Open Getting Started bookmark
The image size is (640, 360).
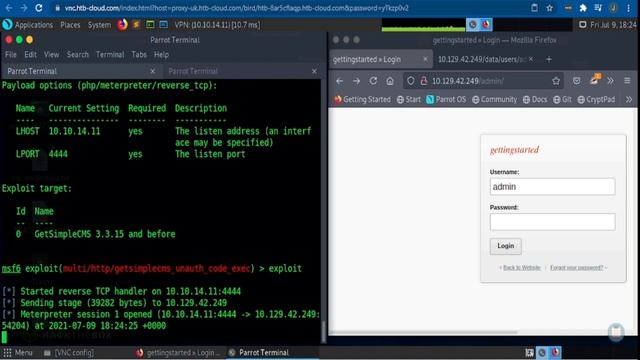pyautogui.click(x=362, y=100)
